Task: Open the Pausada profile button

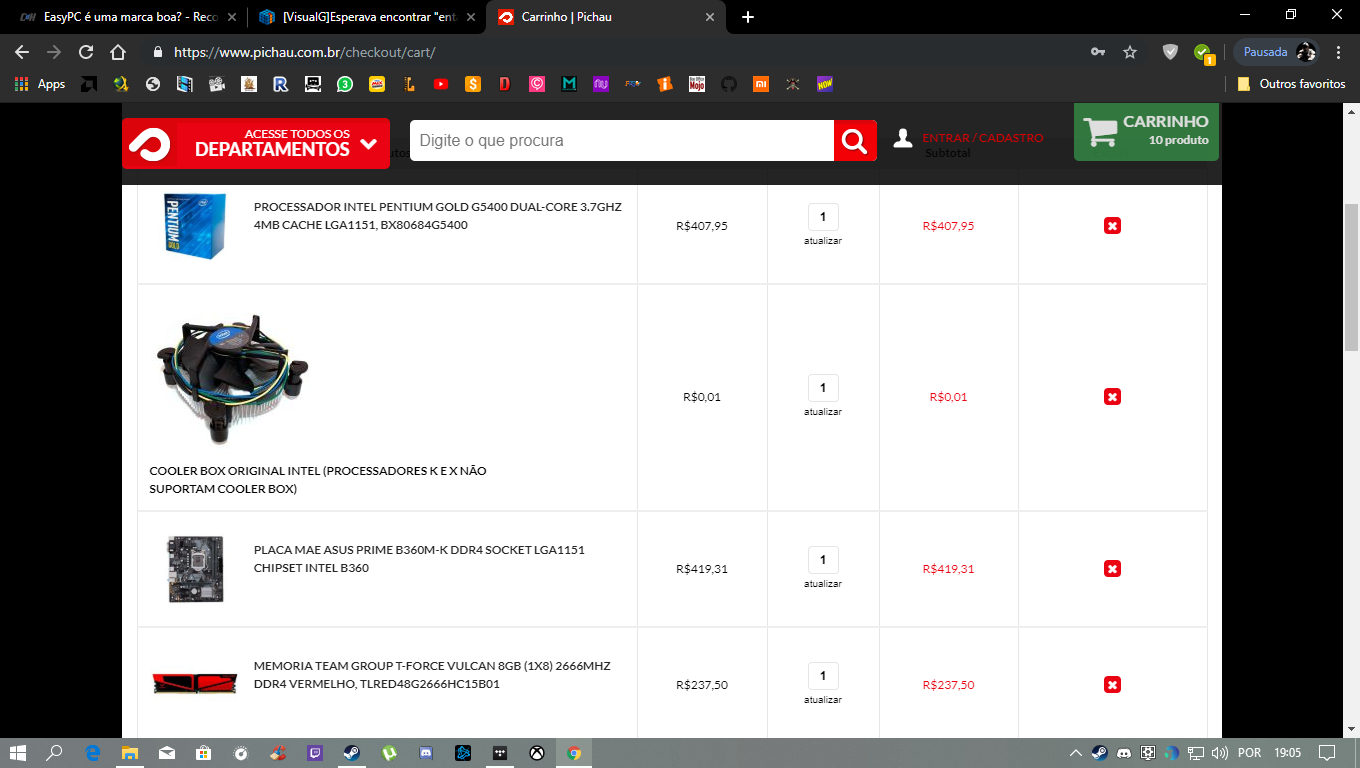Action: coord(1277,52)
